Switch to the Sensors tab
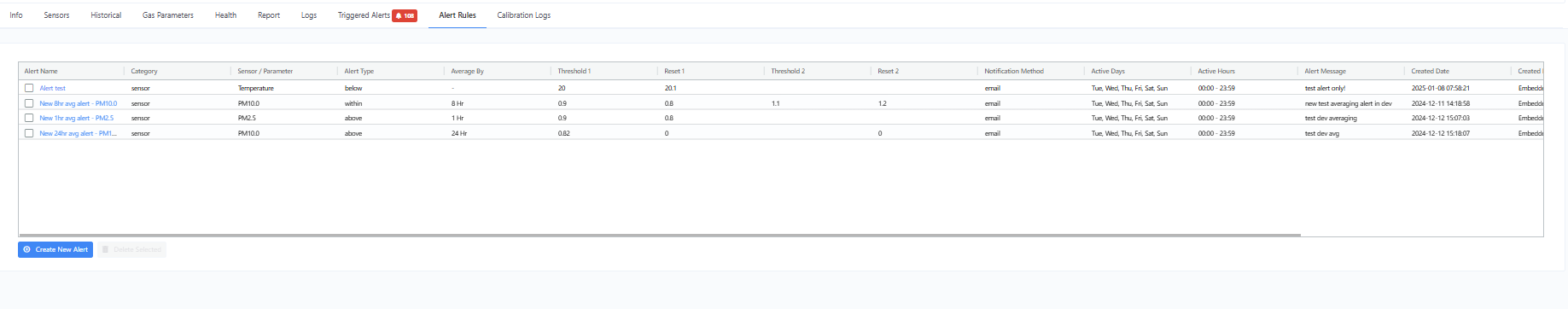The width and height of the screenshot is (1568, 309). [x=56, y=15]
